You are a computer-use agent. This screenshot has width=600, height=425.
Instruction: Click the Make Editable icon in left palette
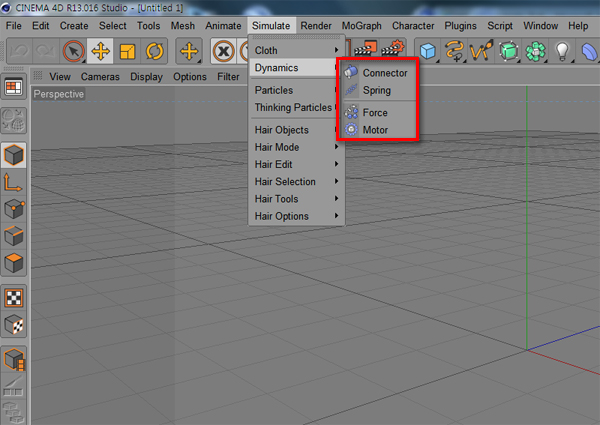coord(14,120)
